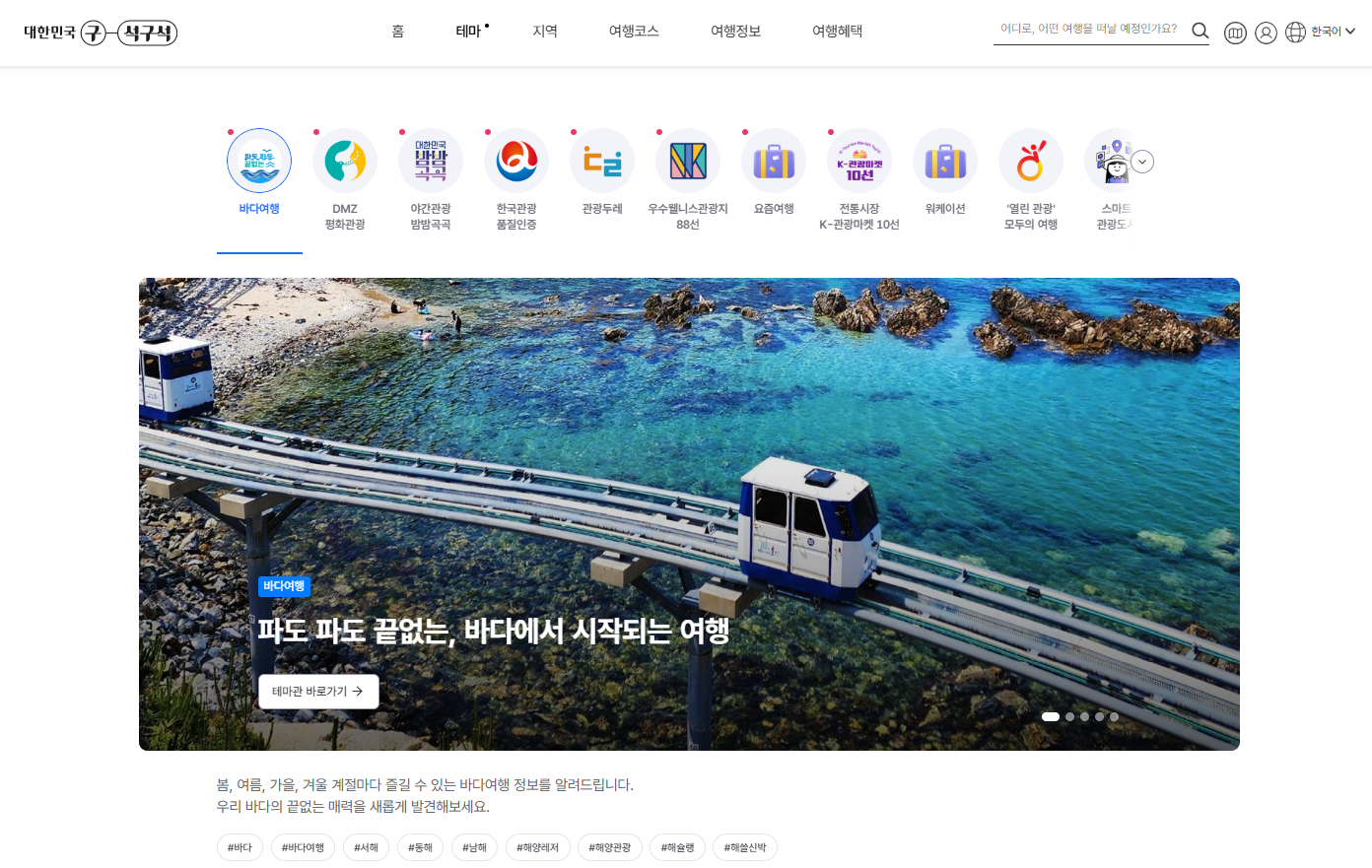Go to the third carousel slide dot
This screenshot has width=1372, height=868.
click(1085, 717)
